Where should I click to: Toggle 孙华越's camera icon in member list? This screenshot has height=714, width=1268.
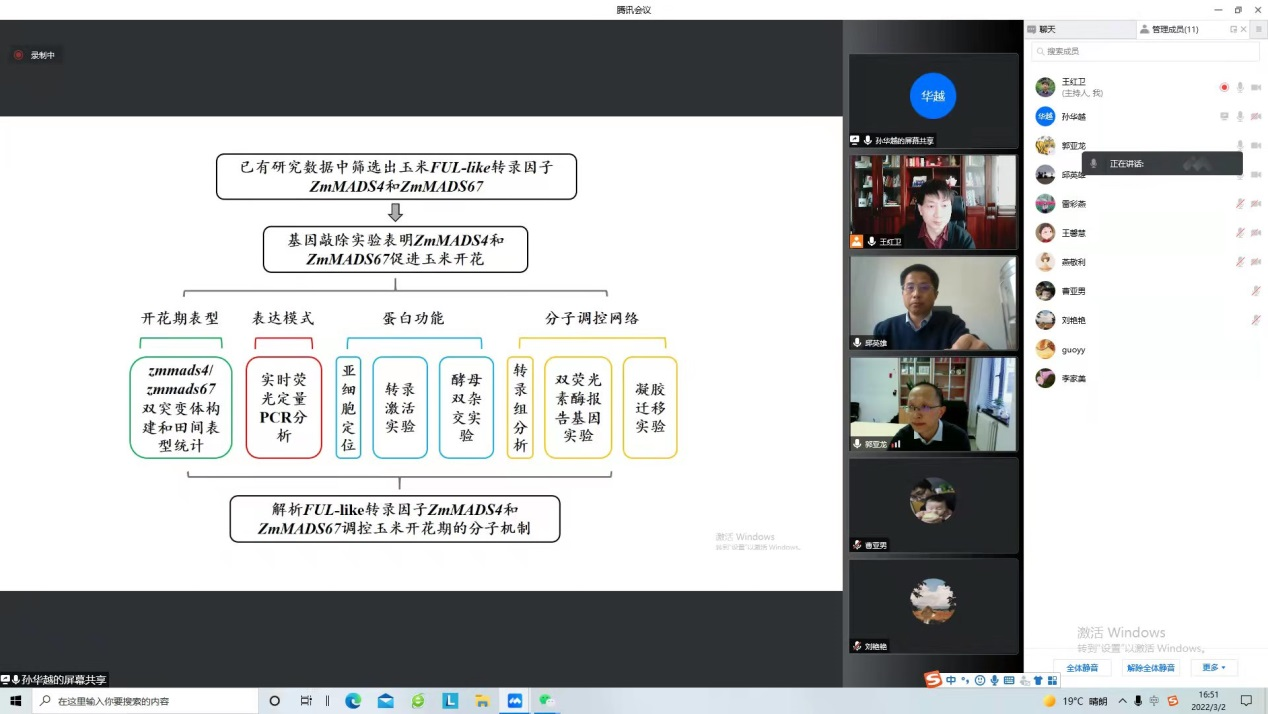click(1256, 117)
